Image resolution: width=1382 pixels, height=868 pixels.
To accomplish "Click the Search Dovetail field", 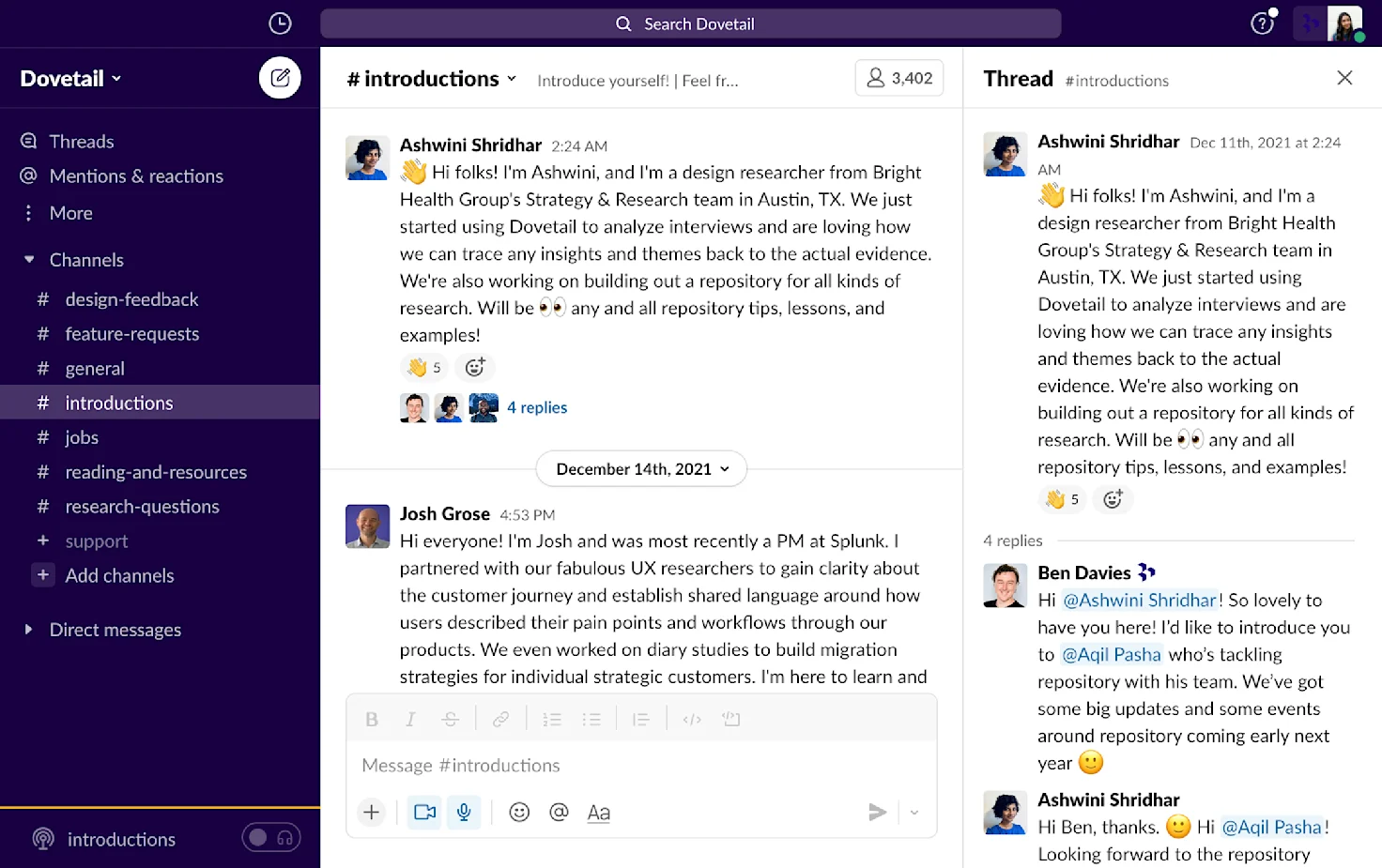I will 691,23.
